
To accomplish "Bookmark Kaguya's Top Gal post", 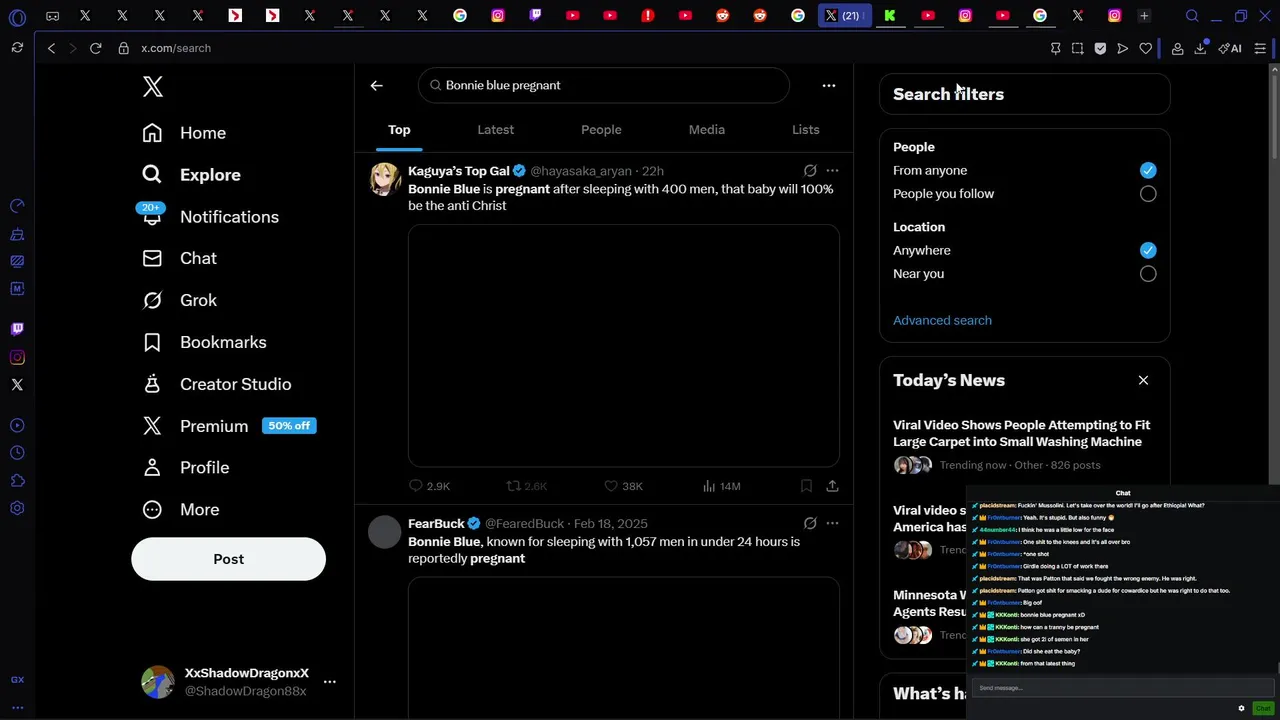I will click(x=806, y=486).
